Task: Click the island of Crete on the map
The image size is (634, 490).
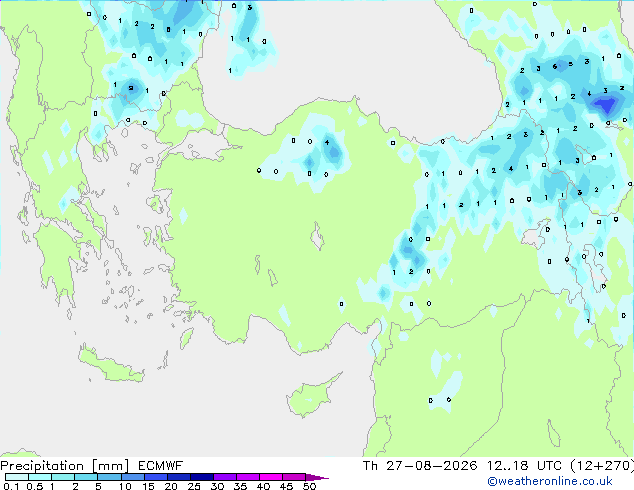Action: click(x=110, y=365)
